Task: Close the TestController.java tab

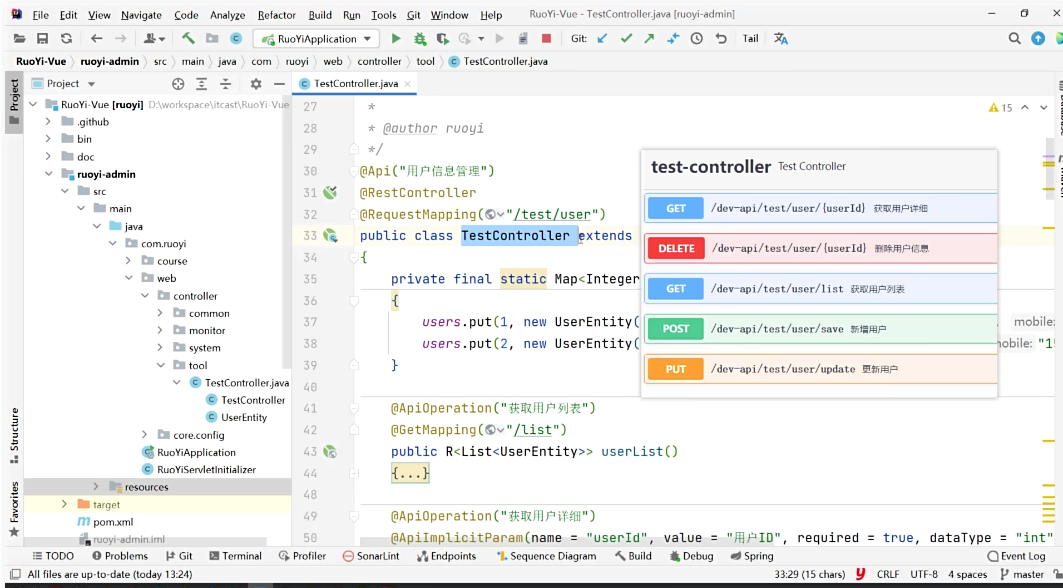Action: pos(407,83)
